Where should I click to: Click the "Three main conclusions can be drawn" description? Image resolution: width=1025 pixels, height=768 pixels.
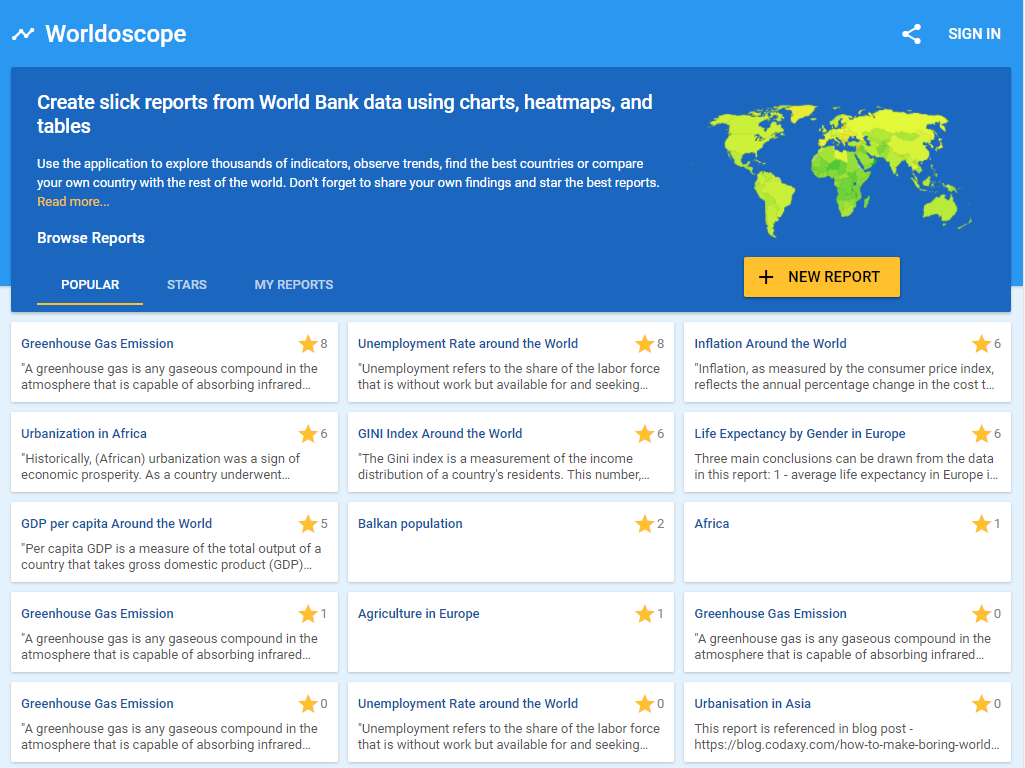pyautogui.click(x=846, y=467)
